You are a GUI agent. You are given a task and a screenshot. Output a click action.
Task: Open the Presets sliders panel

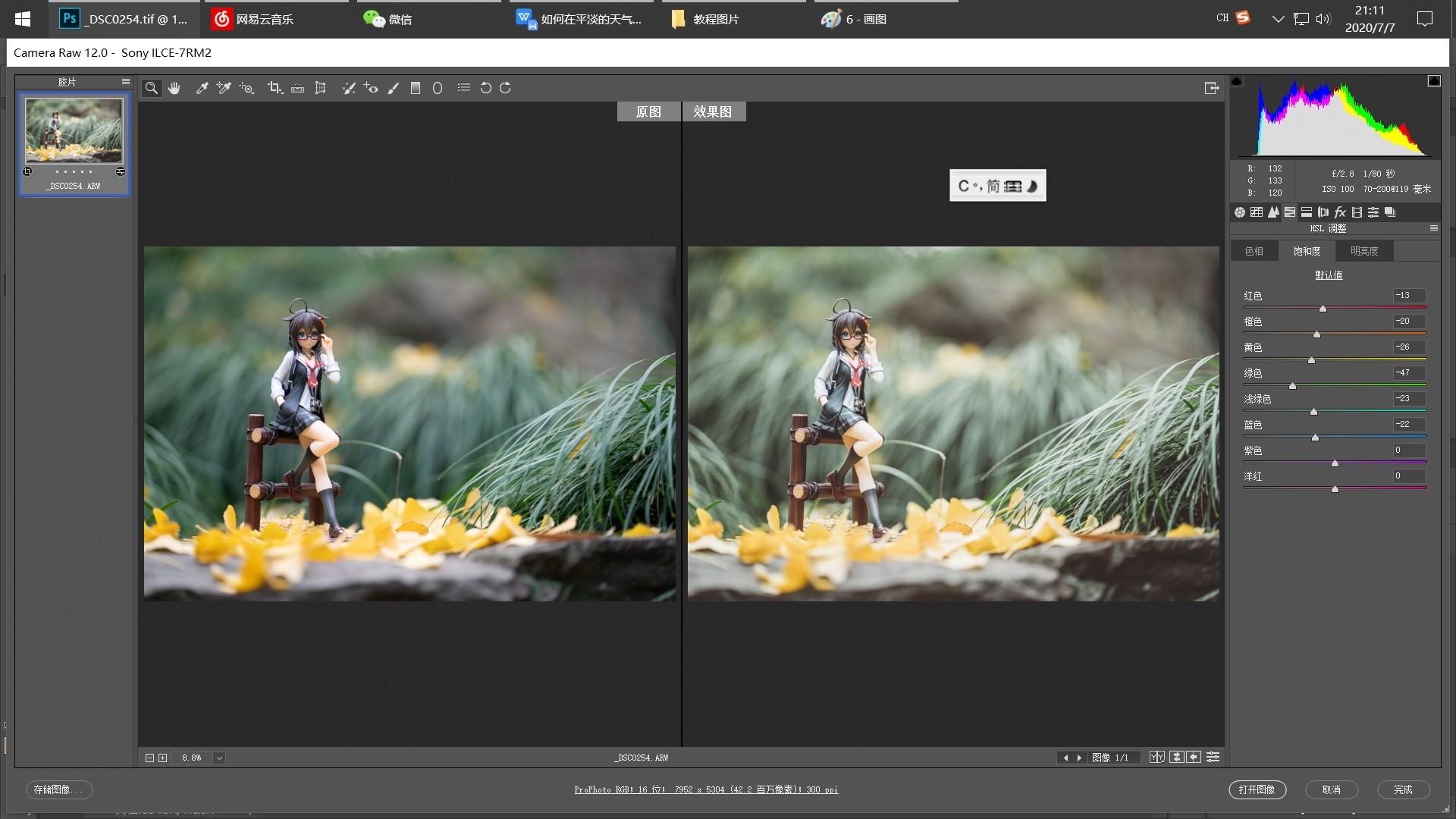[1373, 212]
